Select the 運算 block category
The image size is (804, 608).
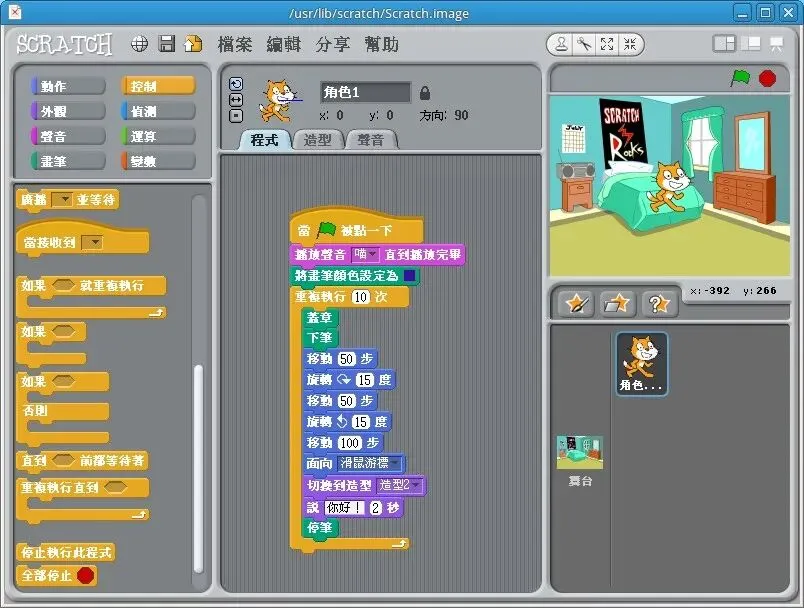click(x=158, y=136)
